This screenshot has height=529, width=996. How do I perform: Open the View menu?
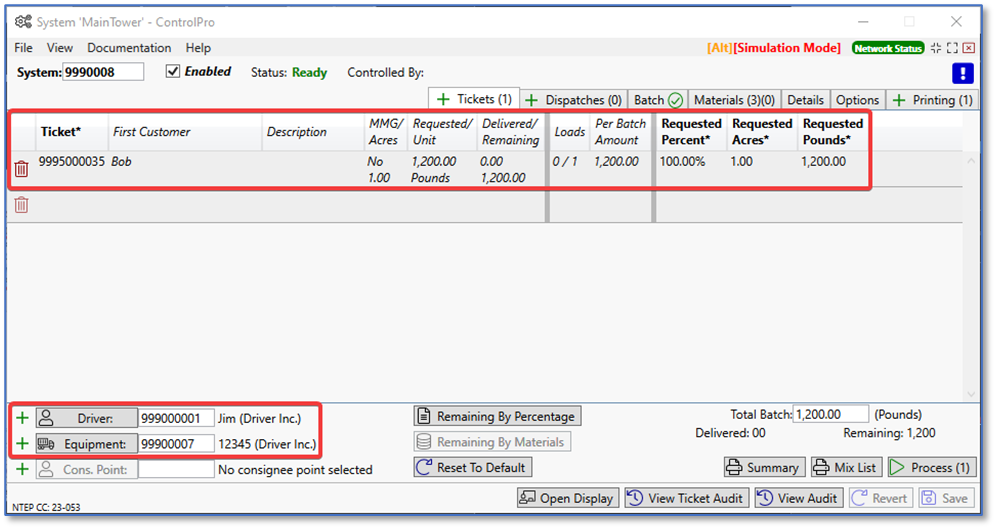pos(60,48)
